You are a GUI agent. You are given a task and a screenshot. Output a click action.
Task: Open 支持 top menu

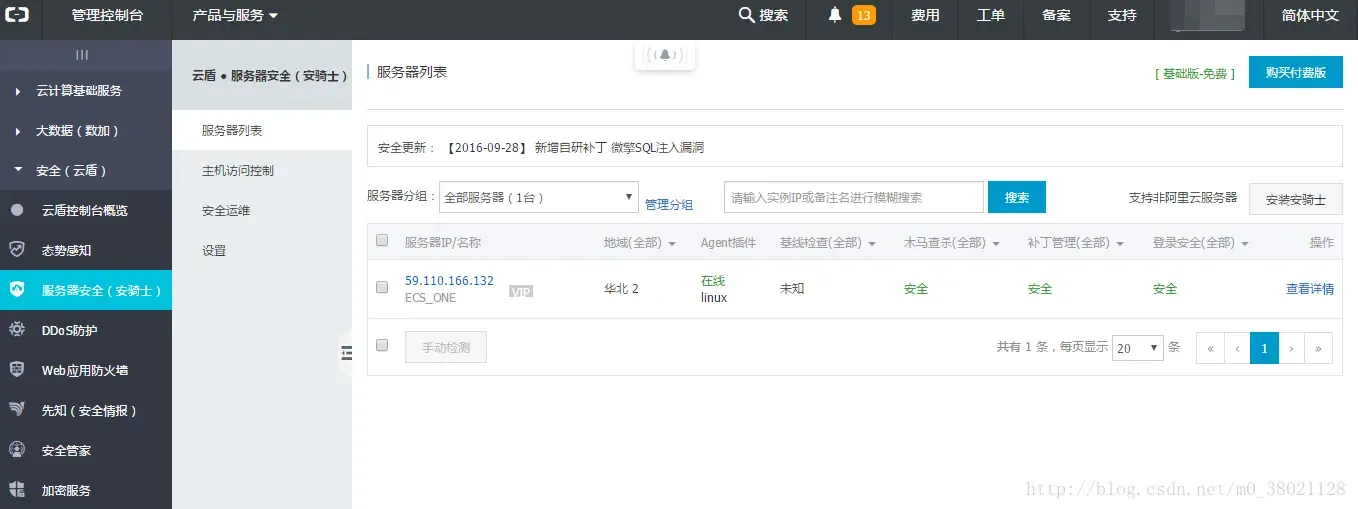(x=1122, y=15)
